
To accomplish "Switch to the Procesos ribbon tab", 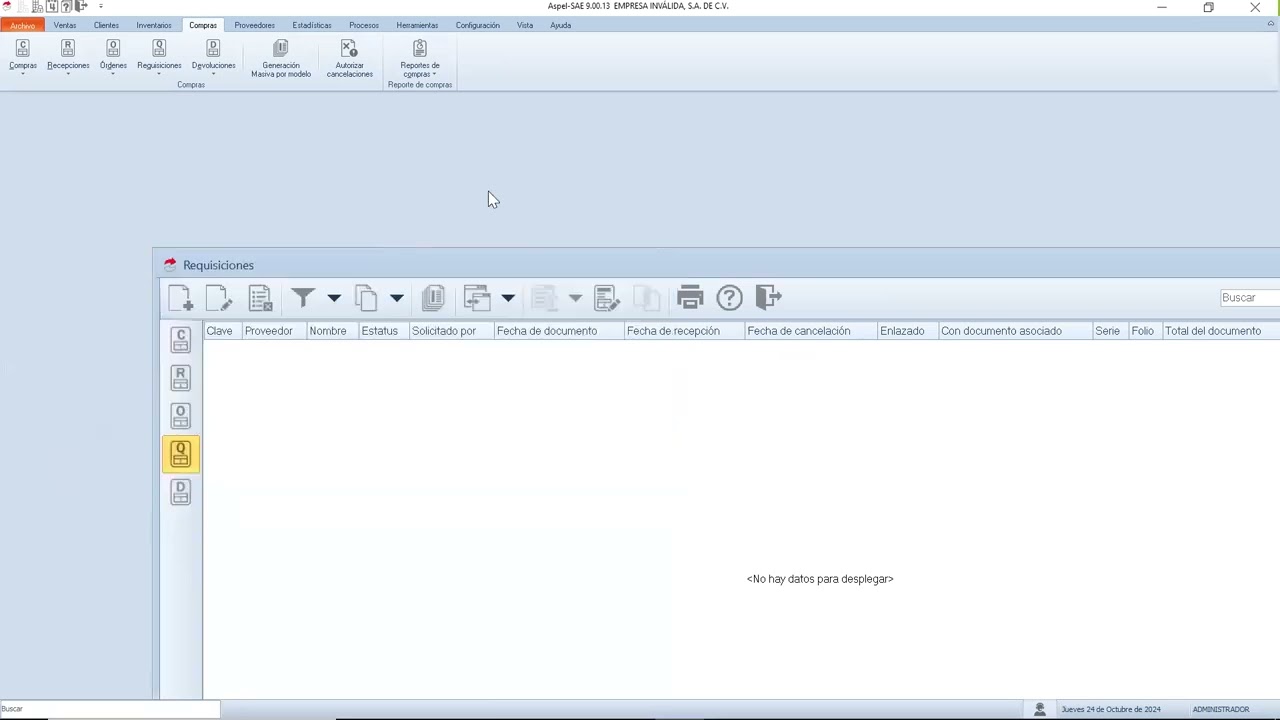I will [364, 25].
